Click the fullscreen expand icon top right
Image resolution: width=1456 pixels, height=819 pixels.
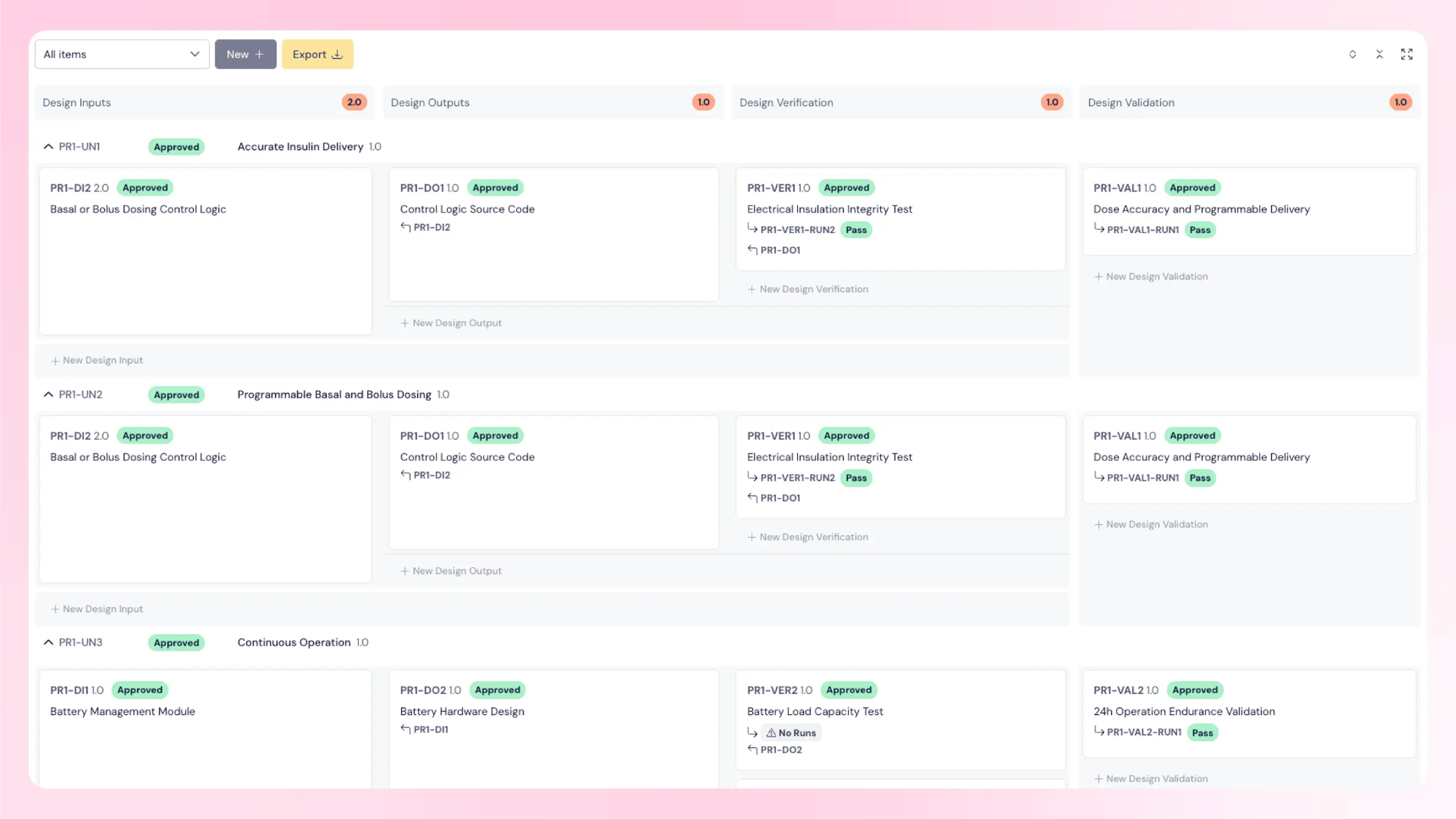click(x=1406, y=54)
